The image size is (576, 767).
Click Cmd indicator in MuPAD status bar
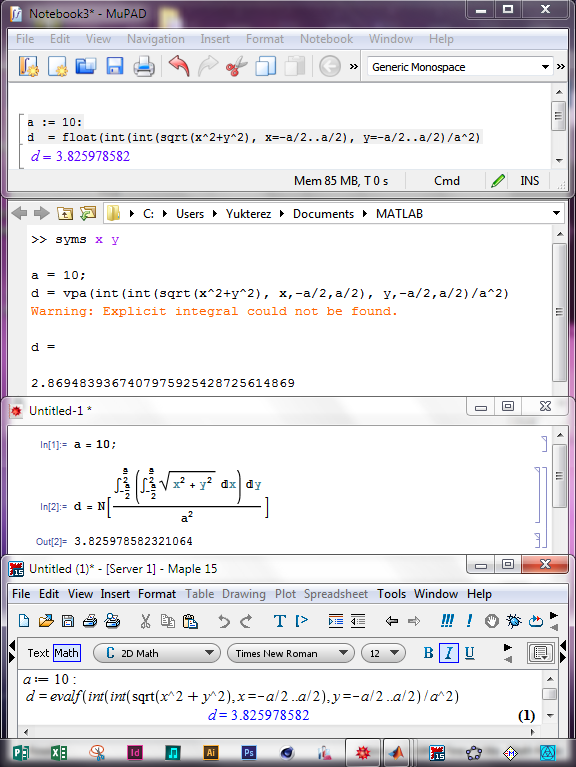tap(446, 181)
